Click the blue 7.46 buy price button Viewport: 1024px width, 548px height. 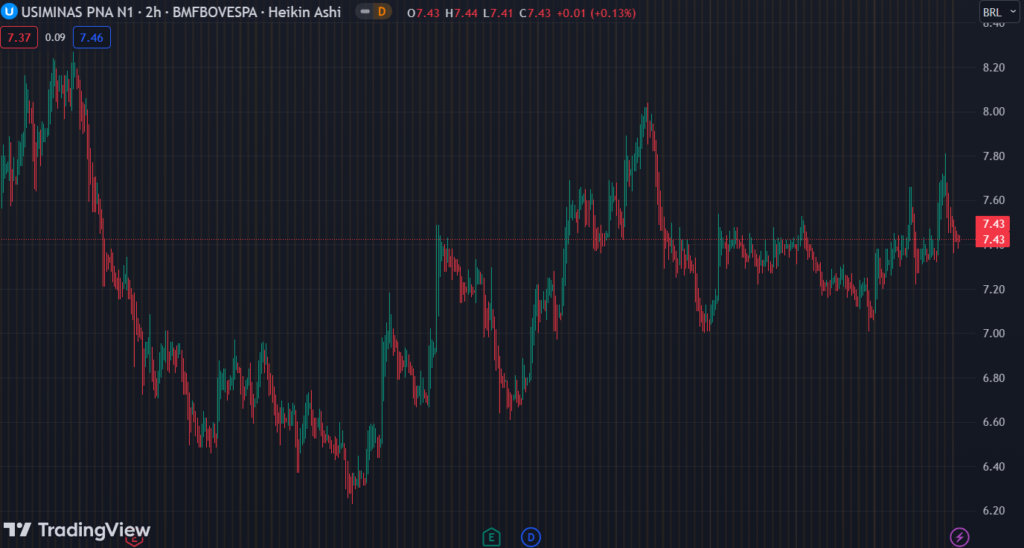[91, 38]
